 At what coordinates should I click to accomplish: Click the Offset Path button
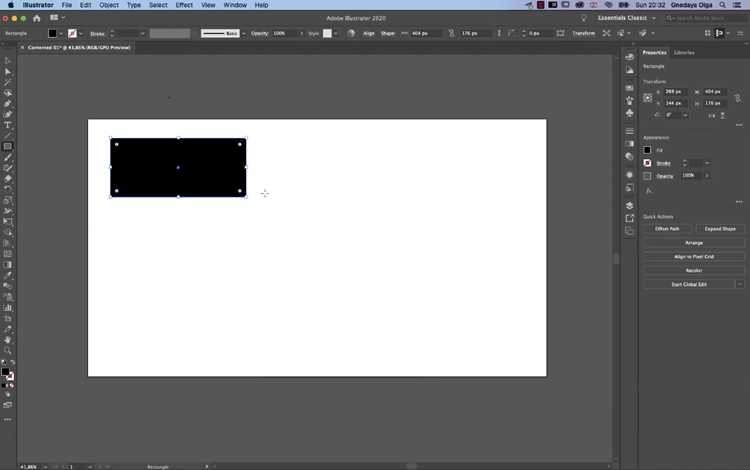667,229
